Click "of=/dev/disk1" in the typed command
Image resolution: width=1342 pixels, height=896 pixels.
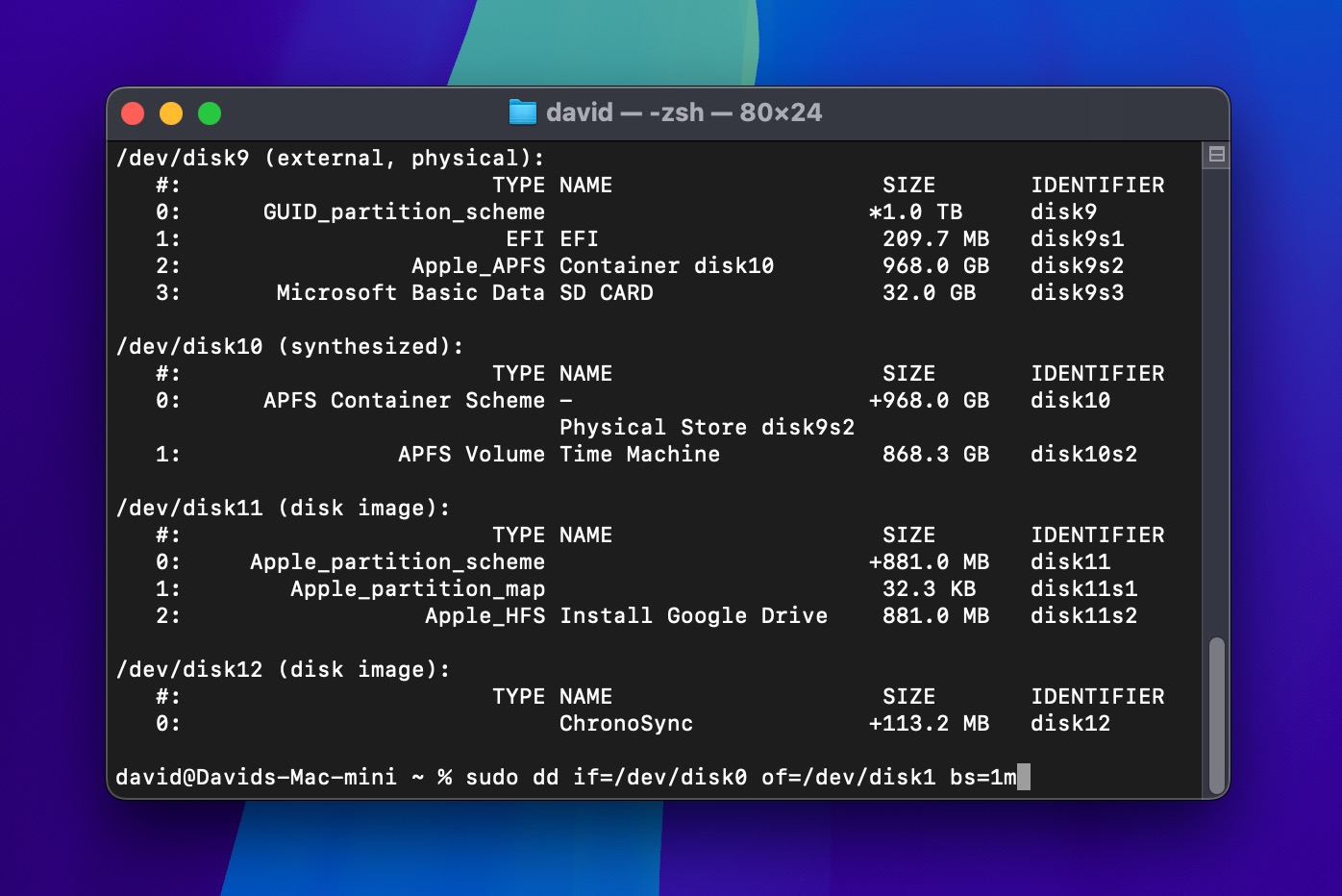[848, 777]
